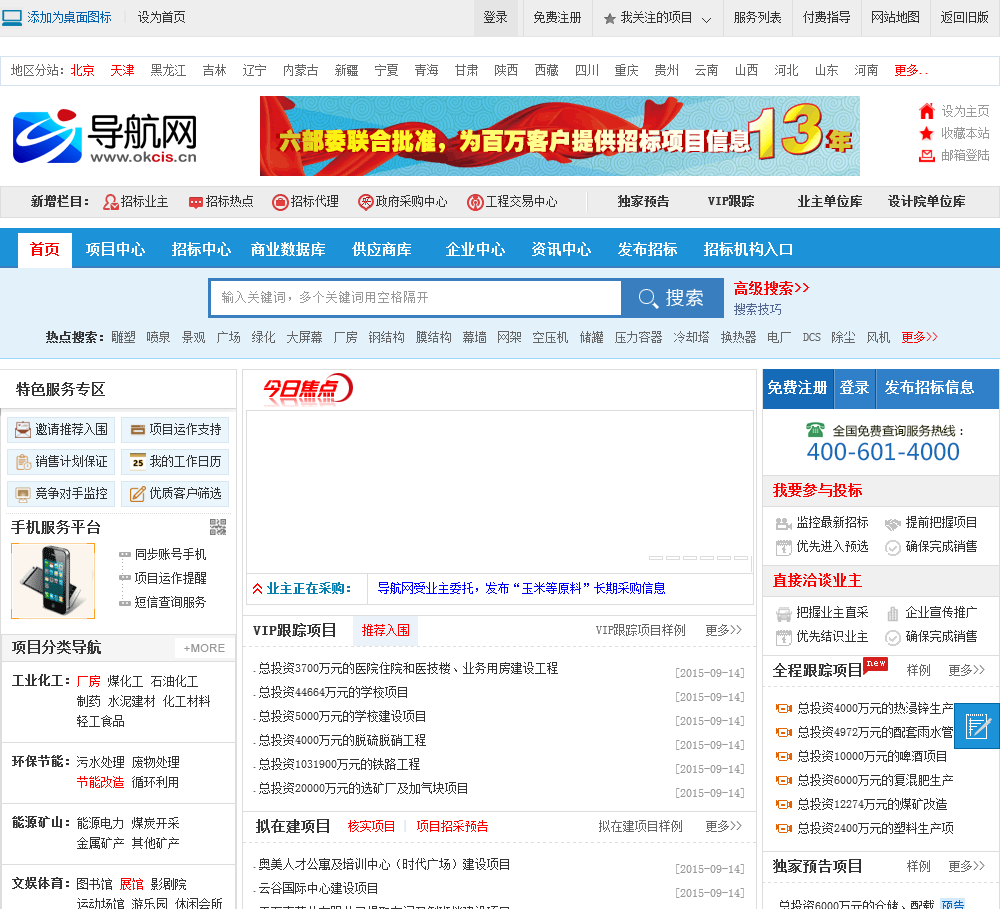Viewport: 1000px width, 909px height.
Task: Open 总投资10000万元的啤酒项目 entry
Action: (x=872, y=756)
